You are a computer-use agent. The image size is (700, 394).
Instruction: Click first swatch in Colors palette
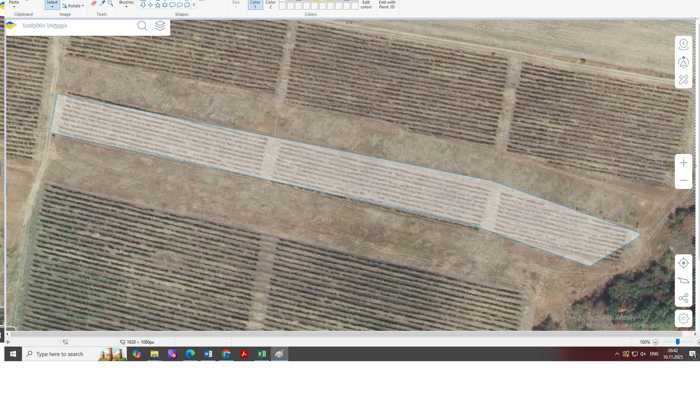(x=282, y=6)
